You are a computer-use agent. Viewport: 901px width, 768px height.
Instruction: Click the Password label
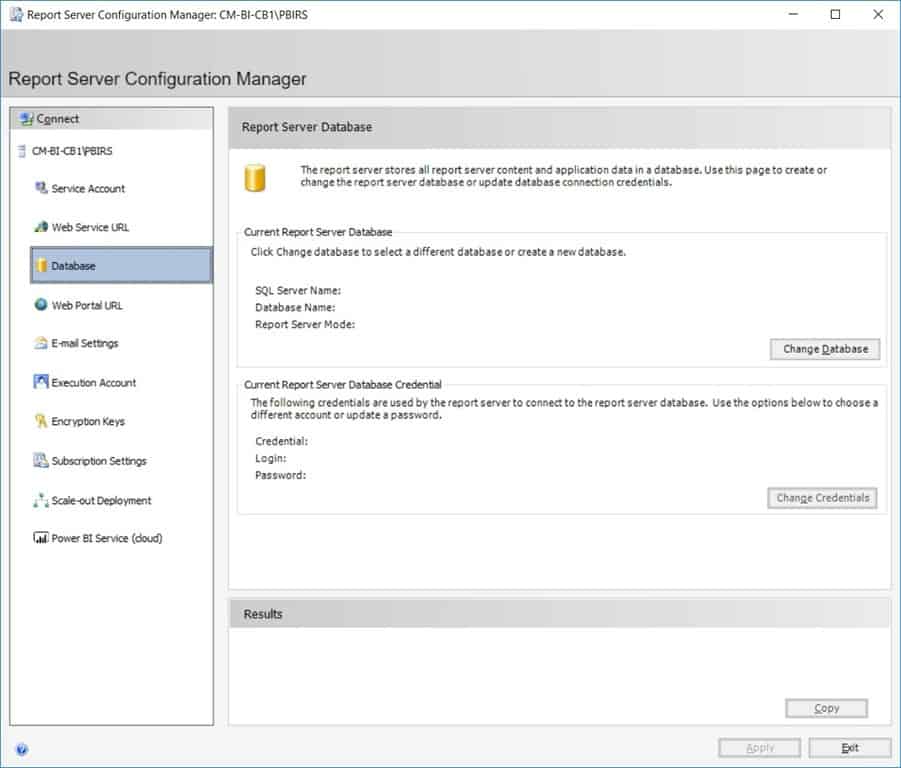coord(280,475)
